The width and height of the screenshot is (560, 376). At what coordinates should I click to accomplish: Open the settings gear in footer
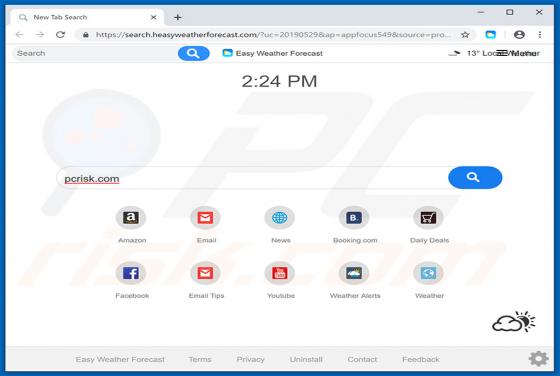point(539,358)
